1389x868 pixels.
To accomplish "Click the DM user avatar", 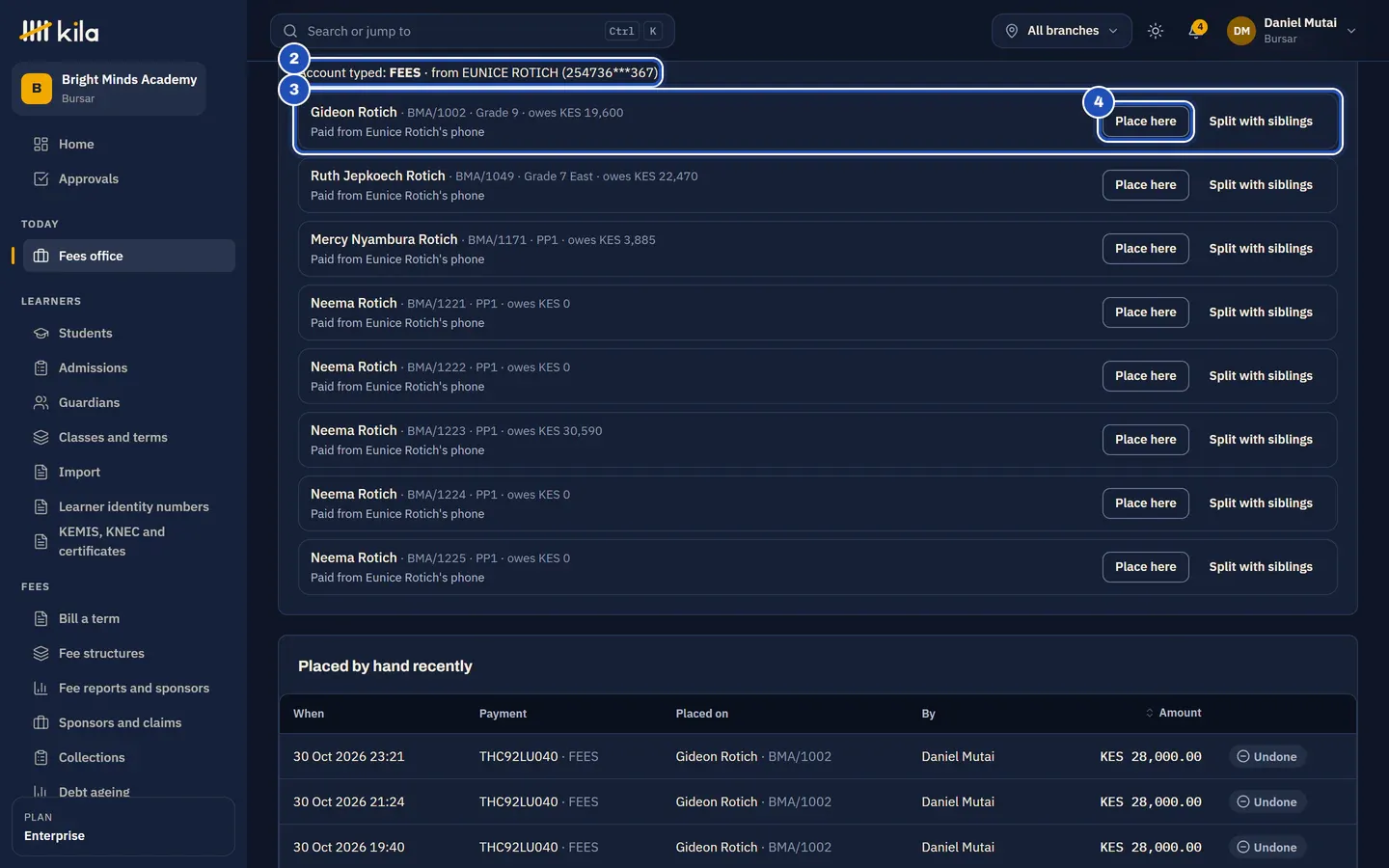I will 1241,31.
